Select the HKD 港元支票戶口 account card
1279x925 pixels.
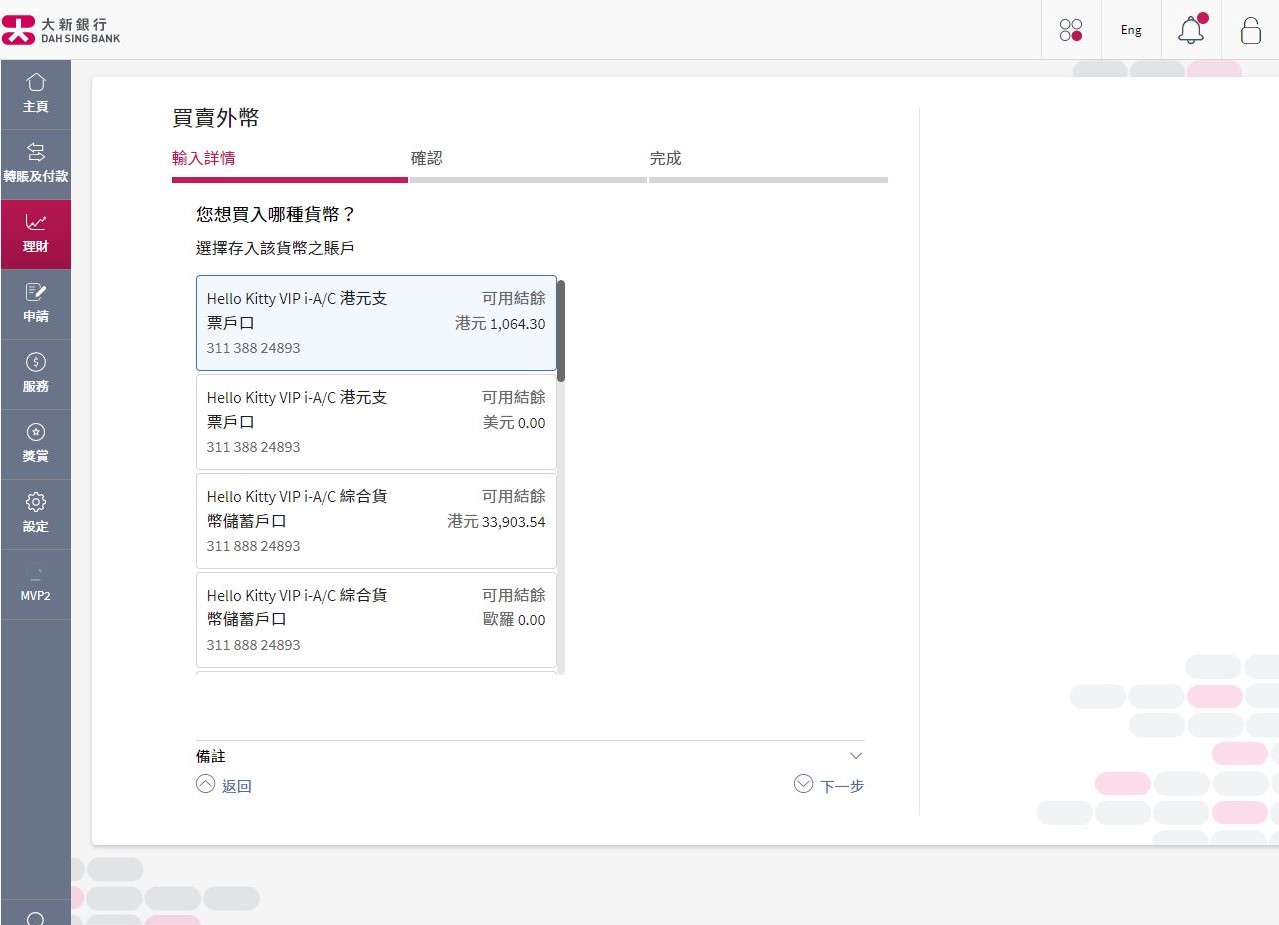[376, 322]
